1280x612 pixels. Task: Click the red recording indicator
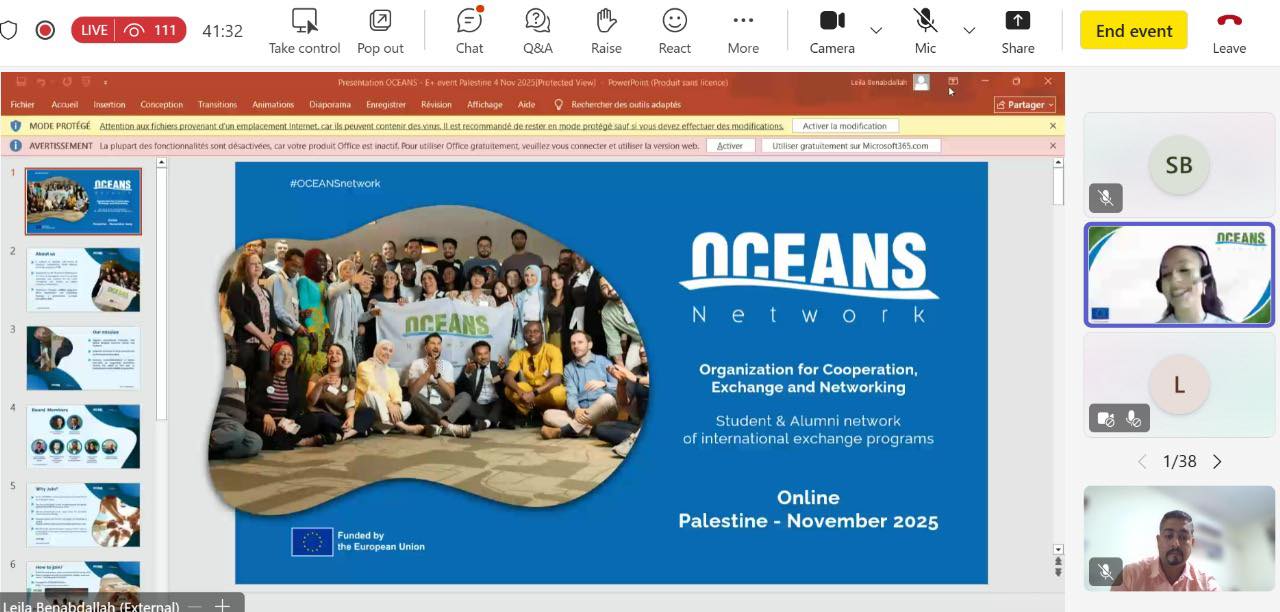coord(45,30)
